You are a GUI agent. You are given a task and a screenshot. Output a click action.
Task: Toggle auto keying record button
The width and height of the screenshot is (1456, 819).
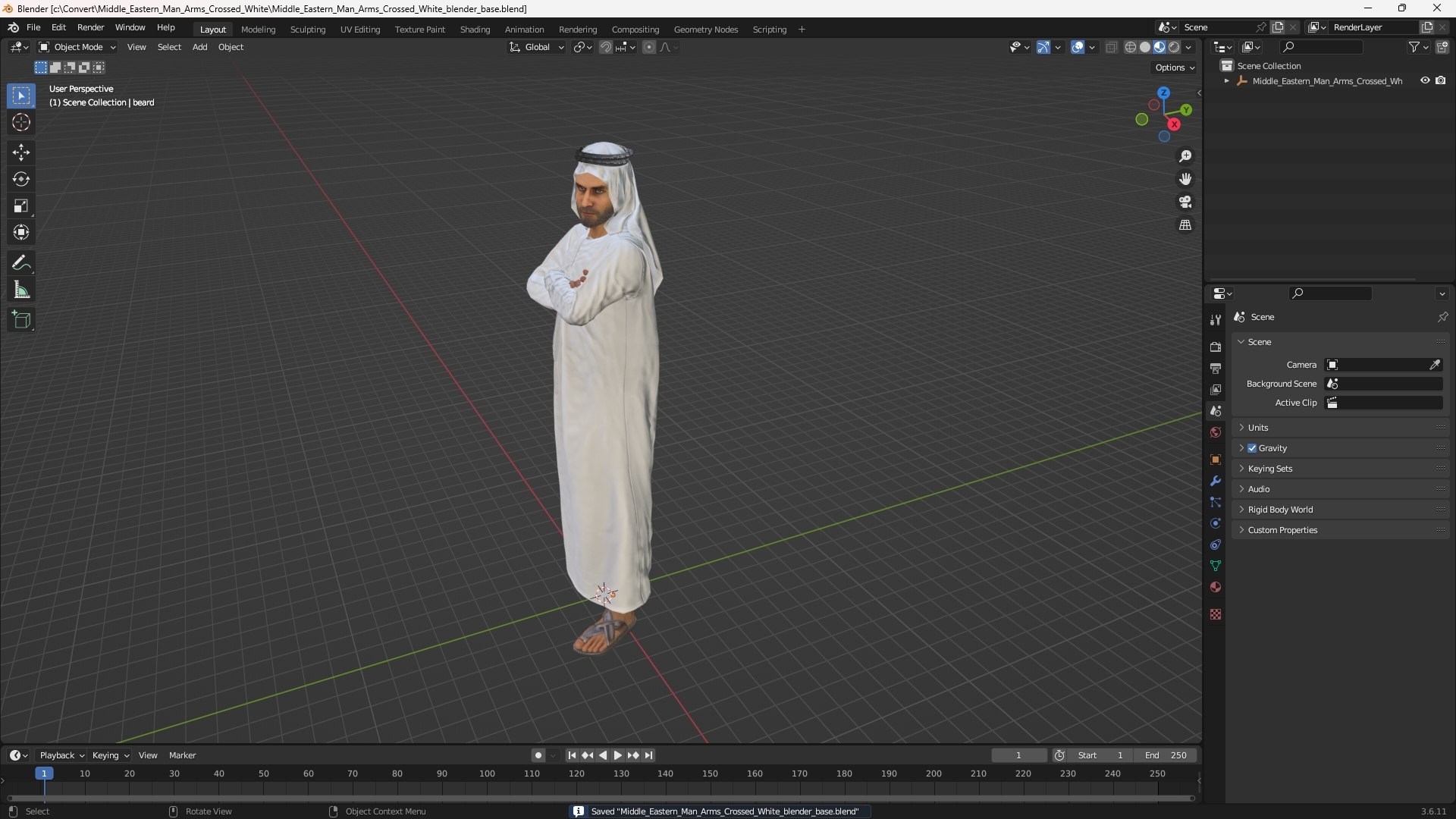click(538, 755)
